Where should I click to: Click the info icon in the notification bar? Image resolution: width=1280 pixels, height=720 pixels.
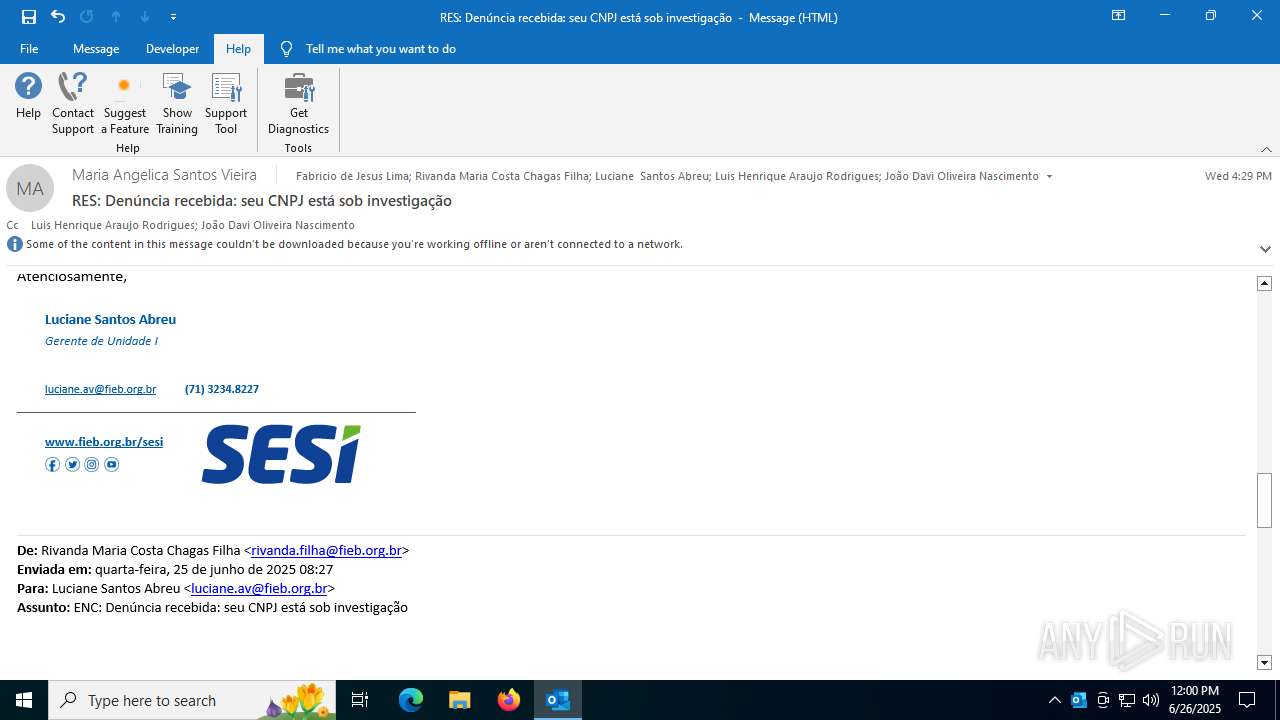[x=15, y=244]
